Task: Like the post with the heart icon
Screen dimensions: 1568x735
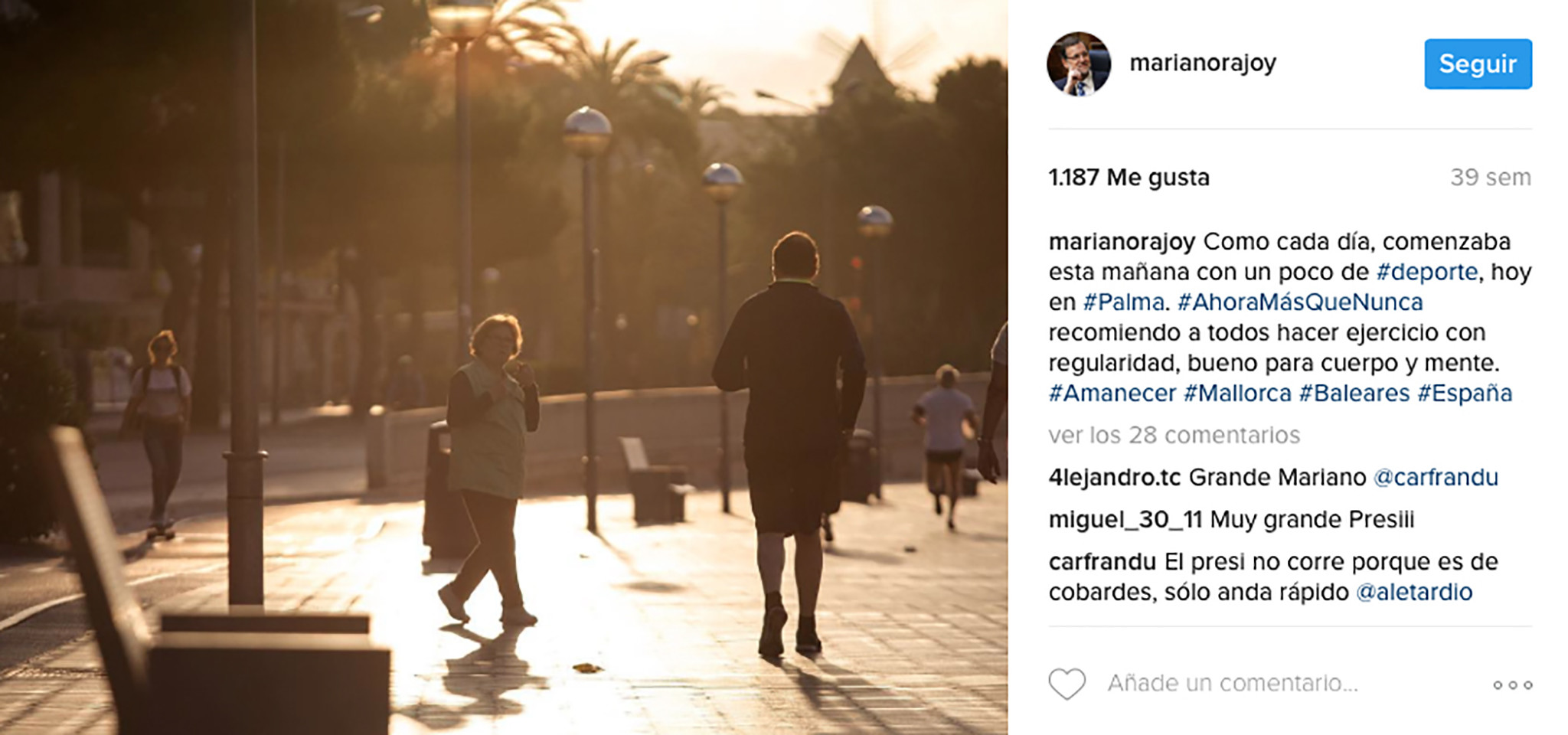Action: coord(1067,684)
